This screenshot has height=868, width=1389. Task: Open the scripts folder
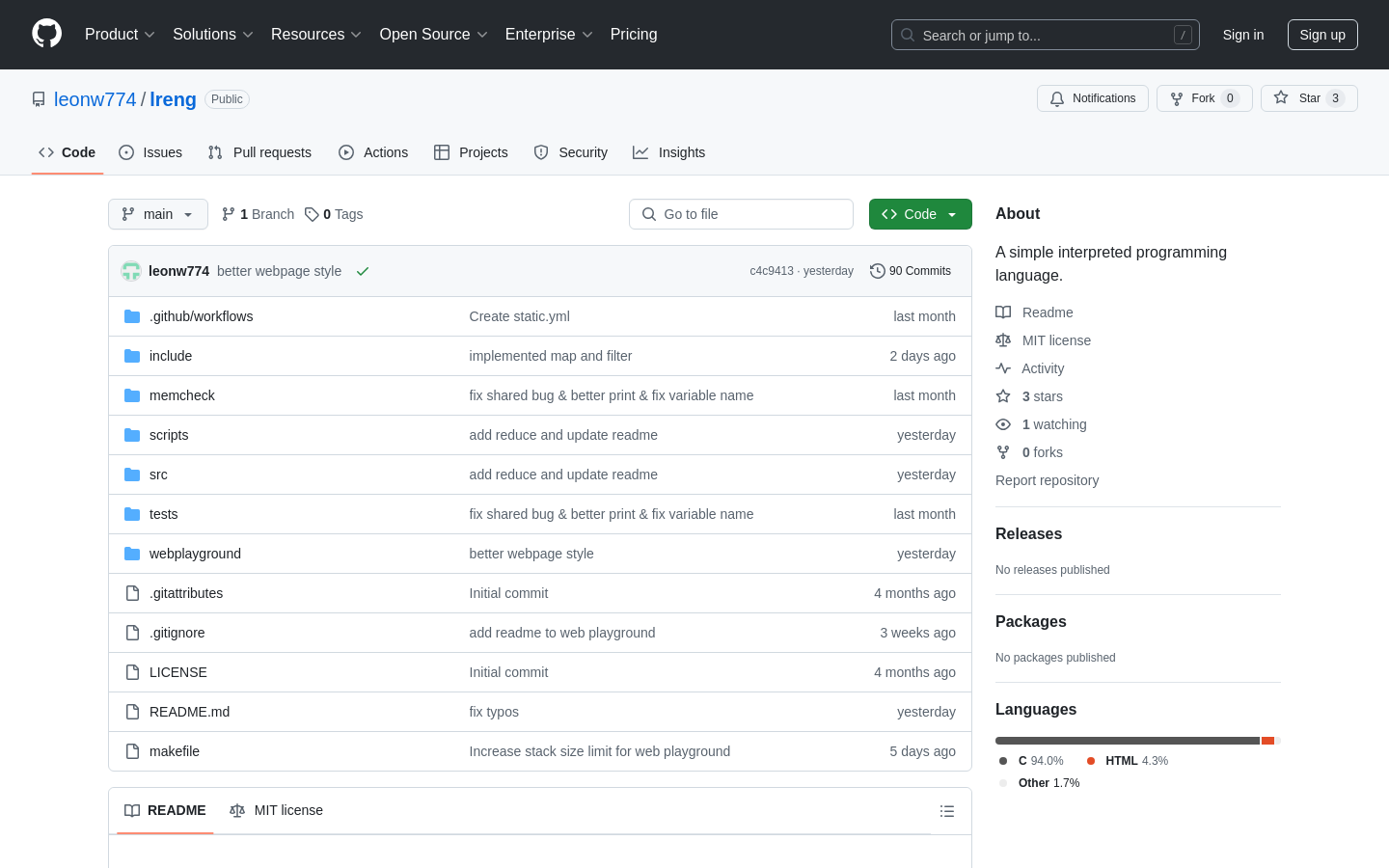(x=169, y=435)
